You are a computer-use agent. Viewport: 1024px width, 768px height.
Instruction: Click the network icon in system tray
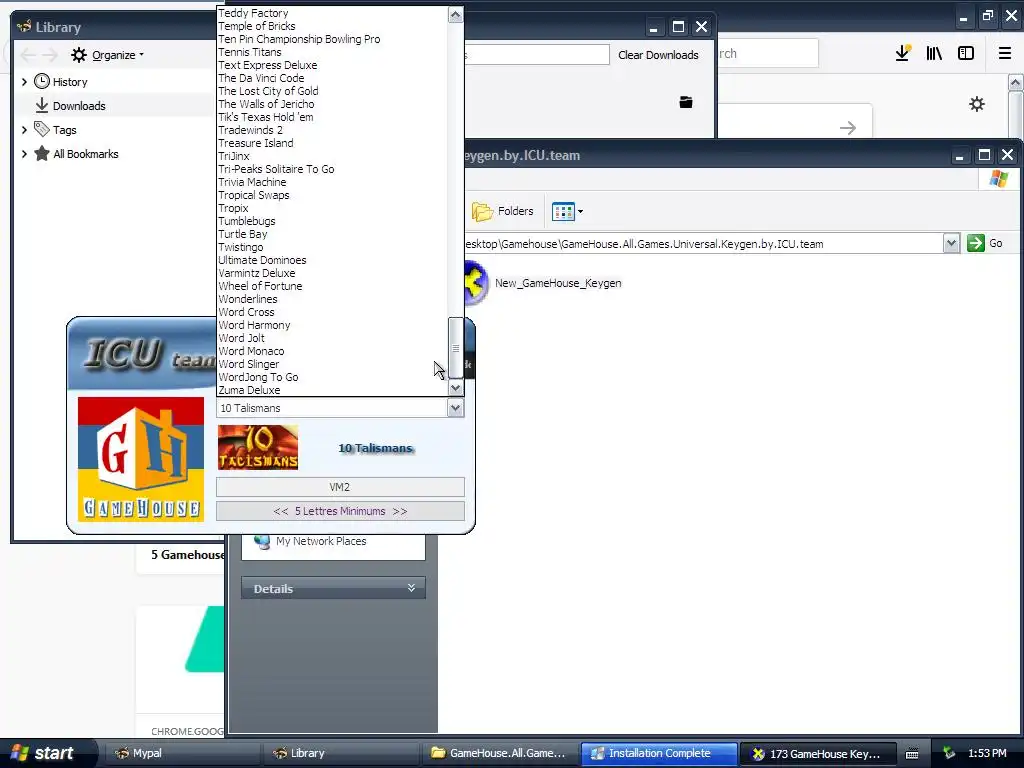point(949,753)
